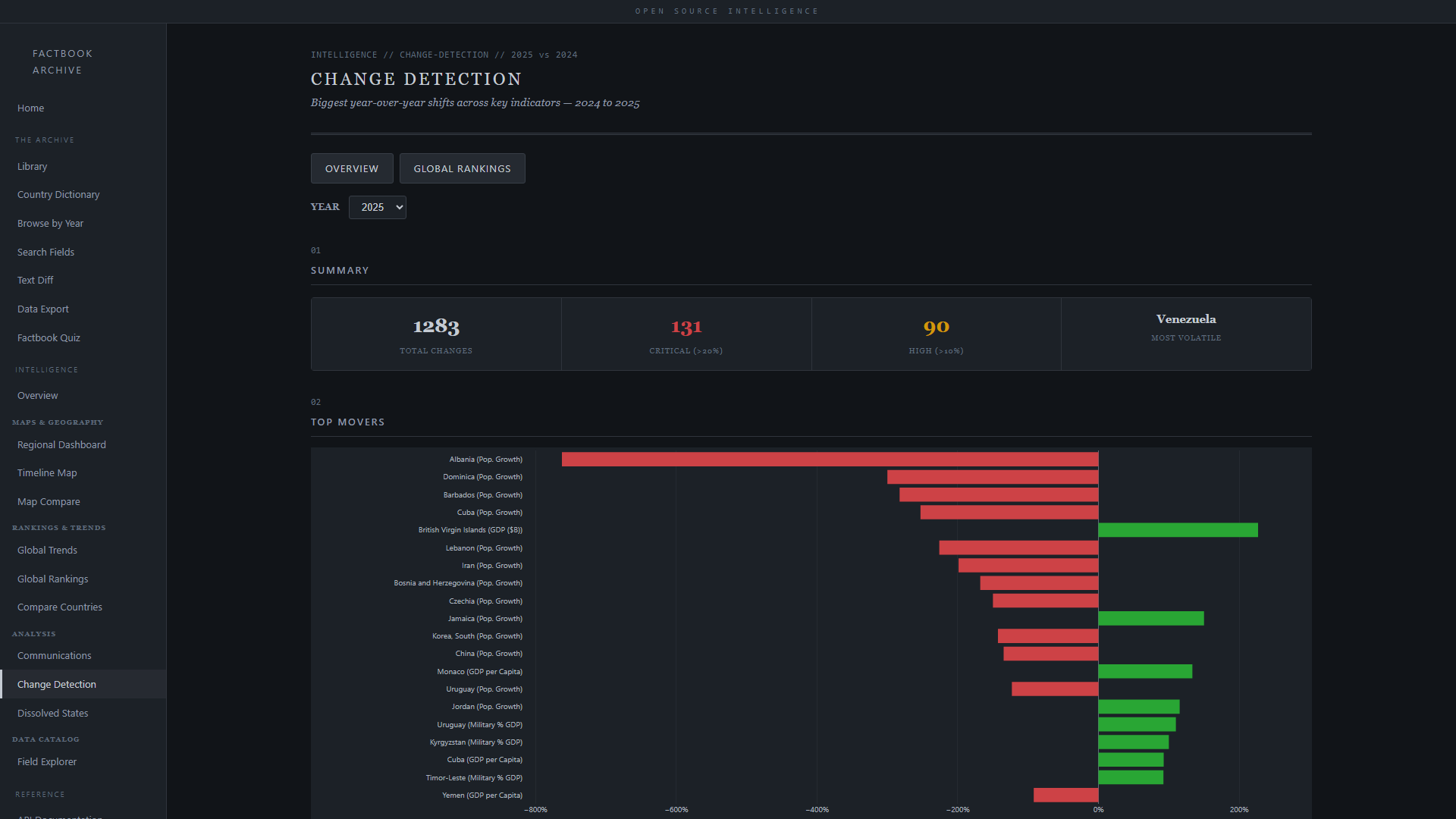Image resolution: width=1456 pixels, height=819 pixels.
Task: Select the Overview tab
Action: pos(351,168)
